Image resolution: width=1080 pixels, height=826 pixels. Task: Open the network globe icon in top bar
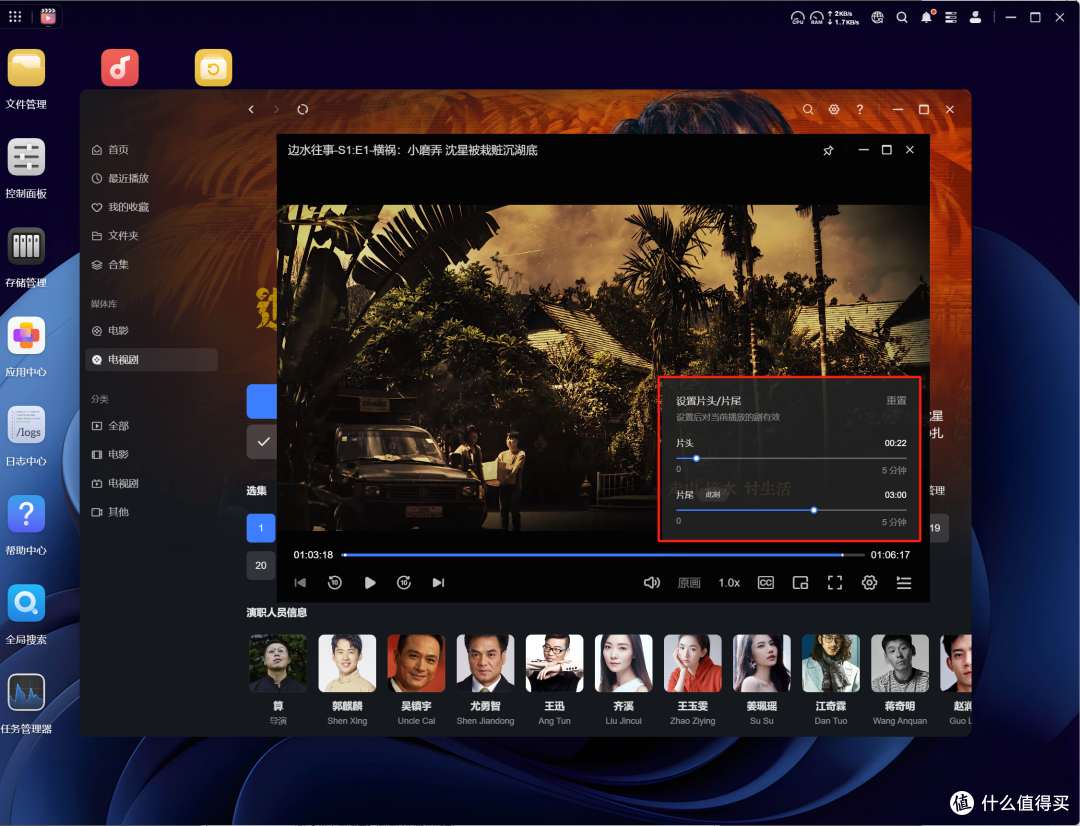(x=877, y=17)
